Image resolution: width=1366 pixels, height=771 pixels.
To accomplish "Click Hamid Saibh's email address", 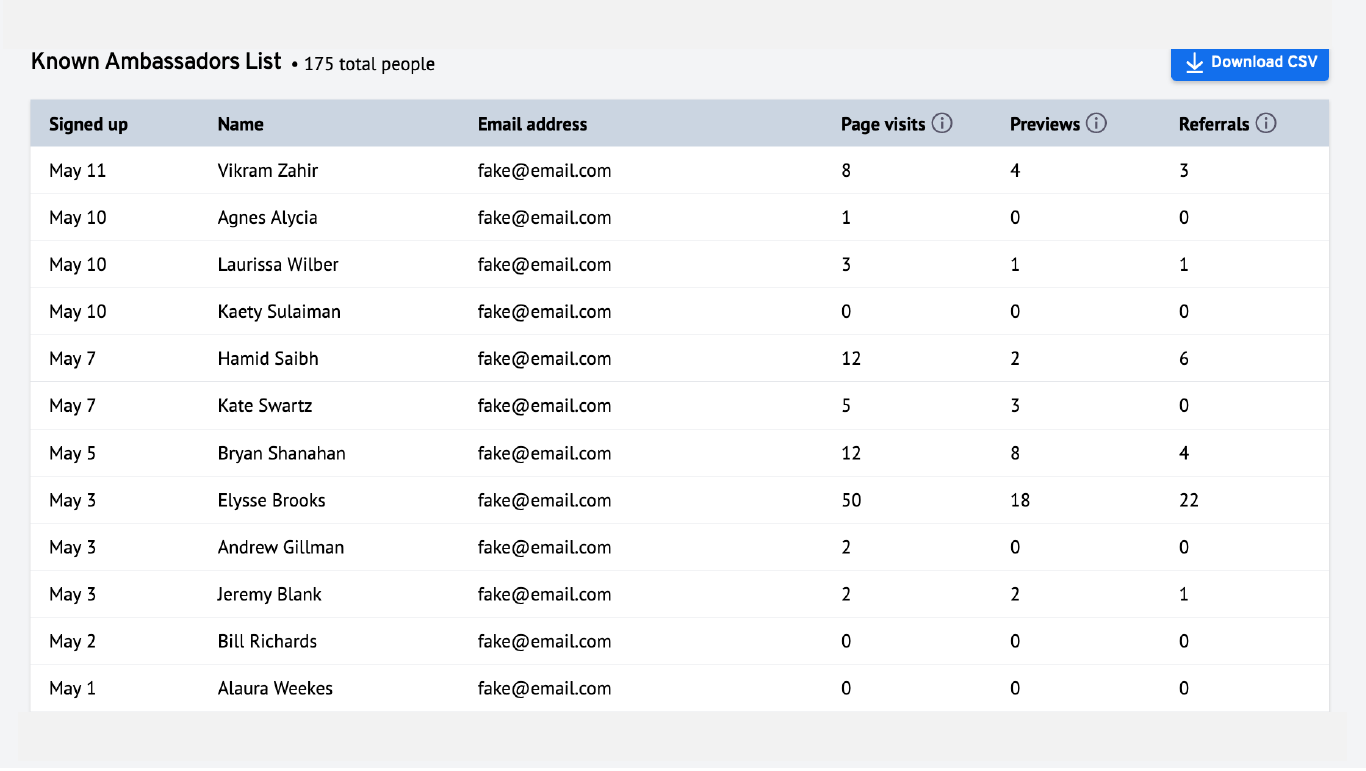I will 544,359.
